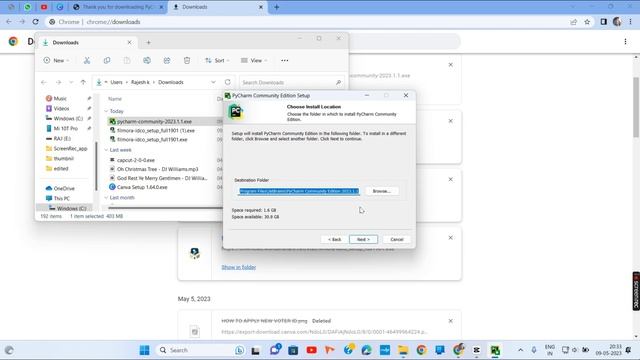This screenshot has height=360, width=640.
Task: Open RAJ (E:) drive in sidebar
Action: (62, 138)
